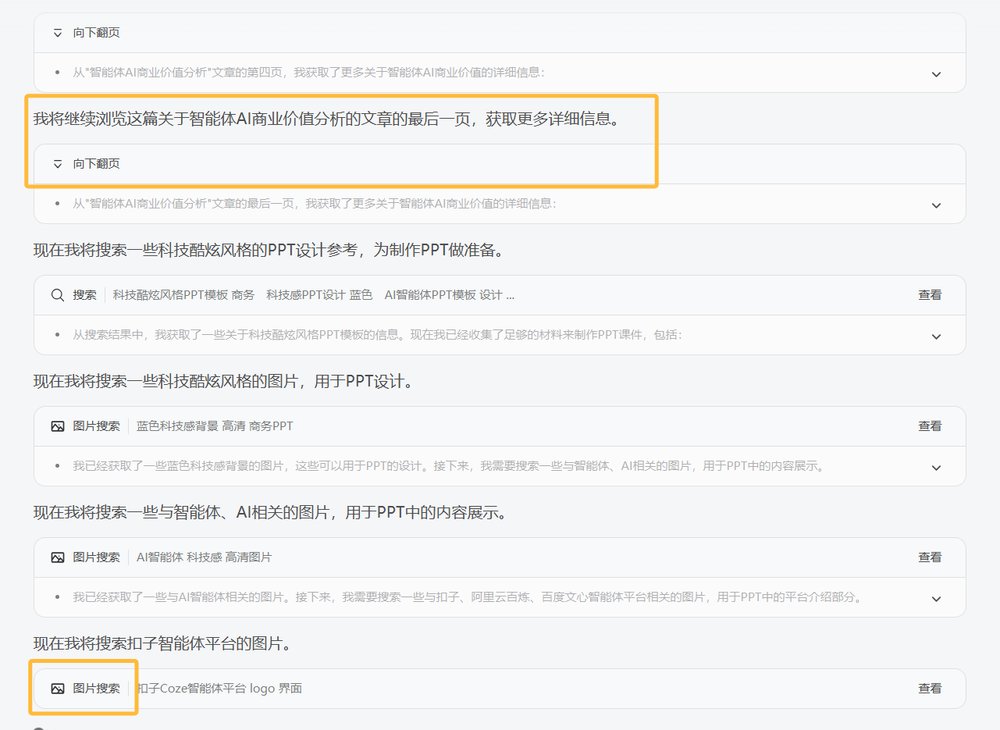Click the image icon beside 蓝色科技感背景 search
The width and height of the screenshot is (1000, 730).
coord(58,426)
